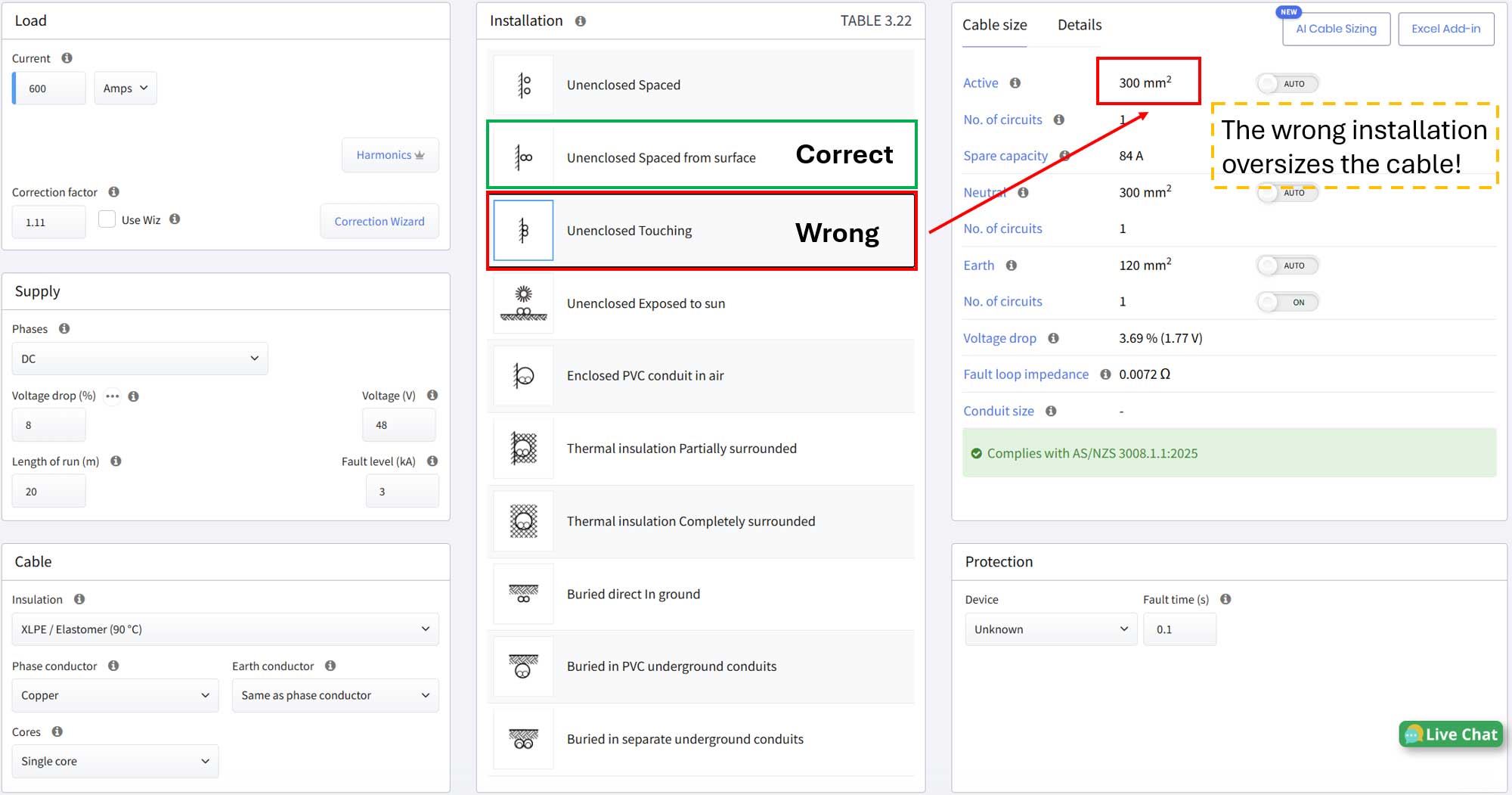Click the info icon beside Installation heading
Image resolution: width=1512 pixels, height=795 pixels.
581,21
